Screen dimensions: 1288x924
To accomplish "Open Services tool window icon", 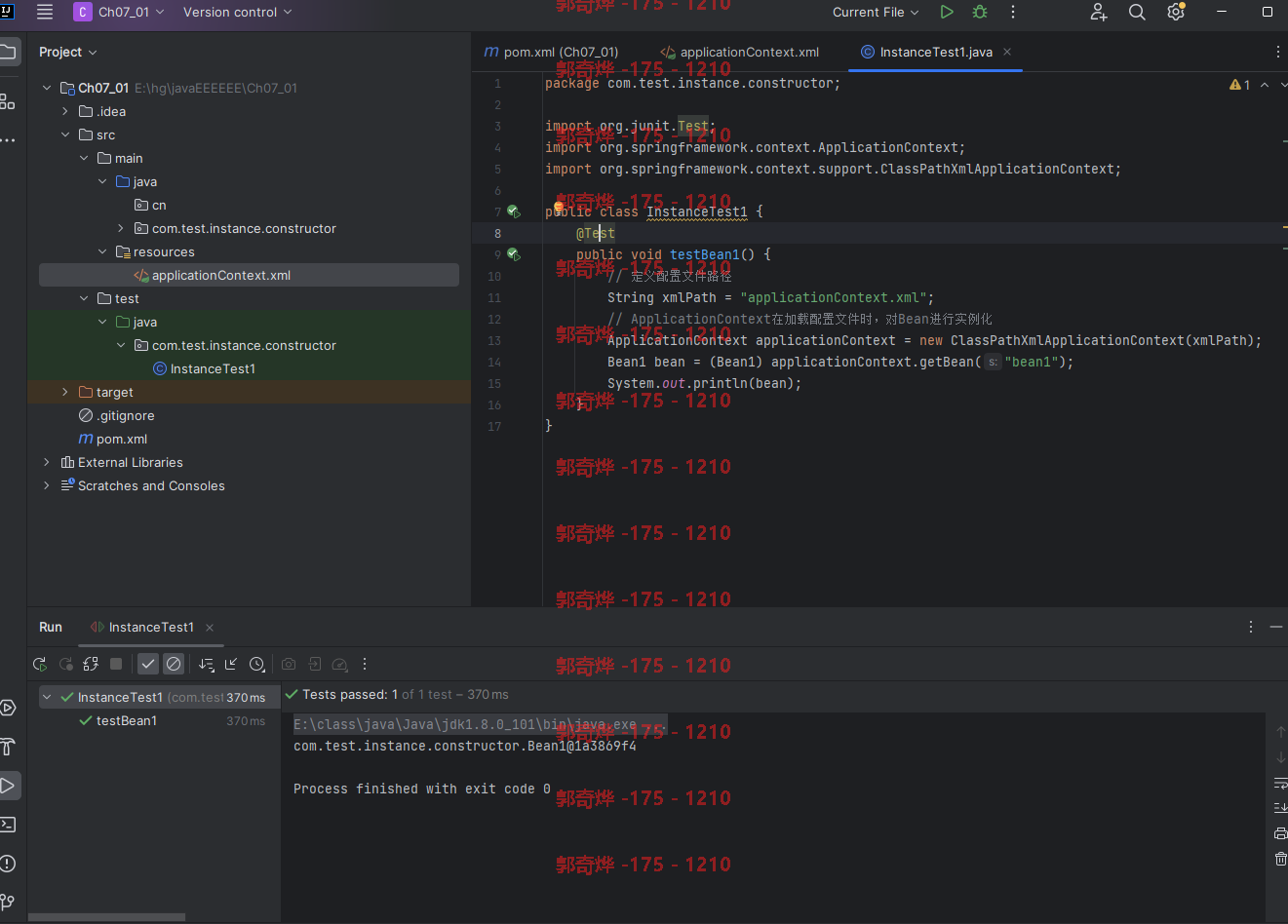I will (x=7, y=708).
